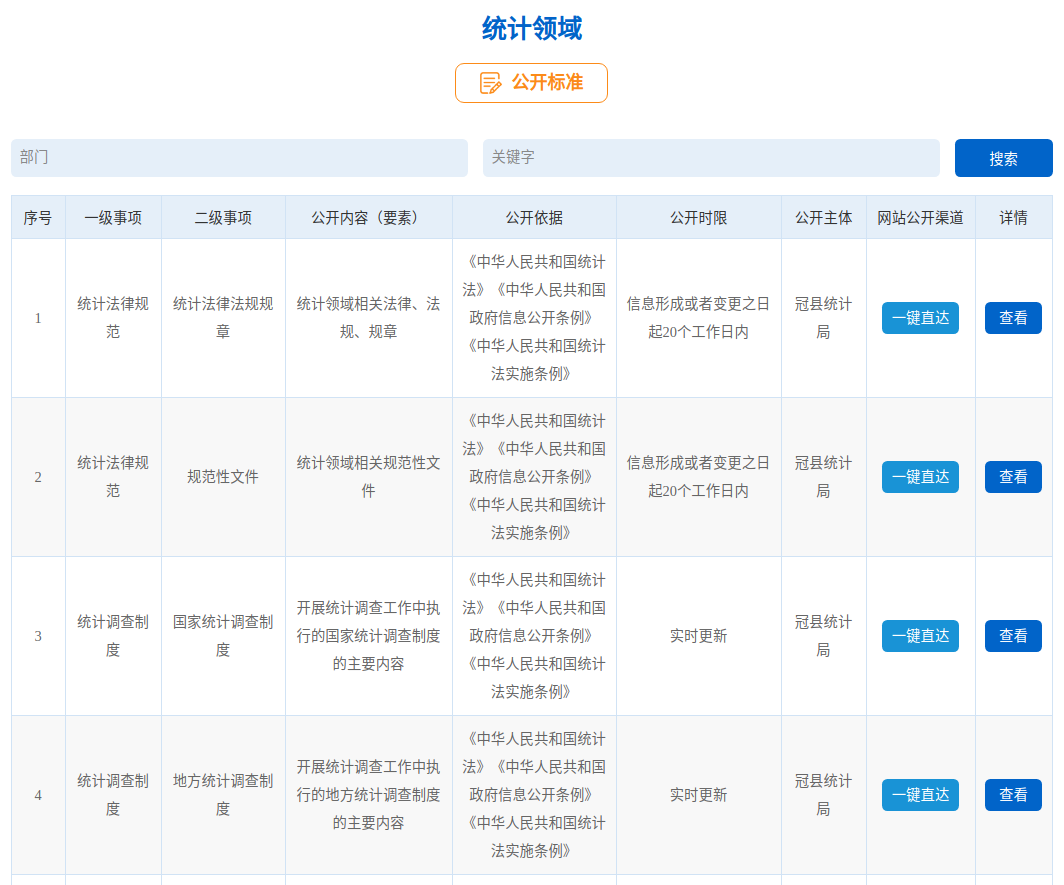Click the 序号 column header
This screenshot has width=1064, height=885.
point(38,218)
